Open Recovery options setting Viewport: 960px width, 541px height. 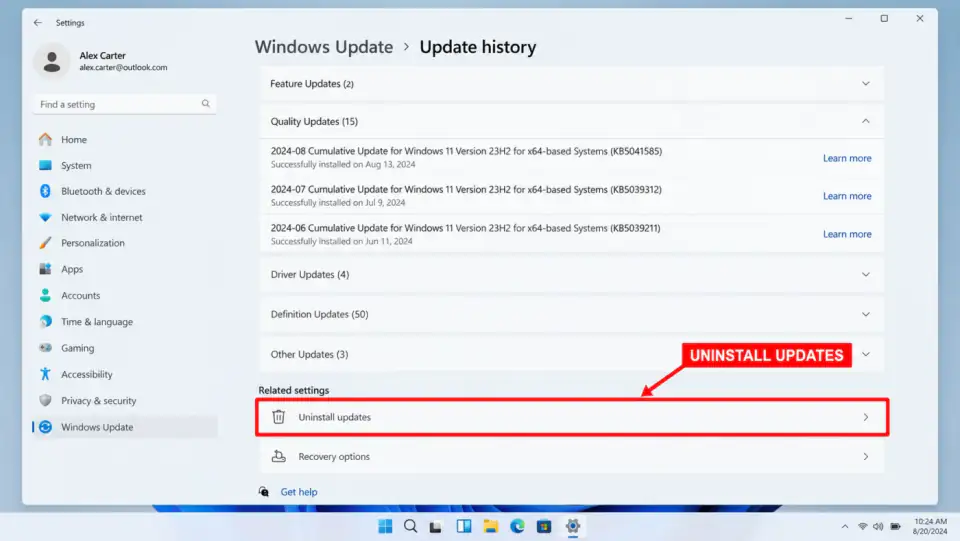tap(572, 457)
